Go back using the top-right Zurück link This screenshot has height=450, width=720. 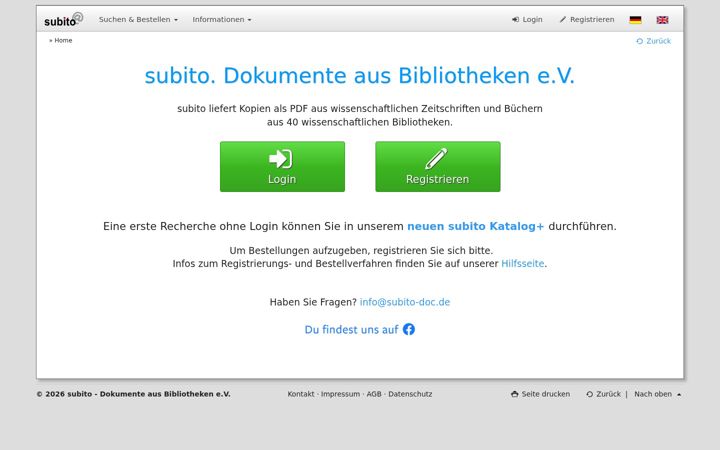pyautogui.click(x=653, y=41)
